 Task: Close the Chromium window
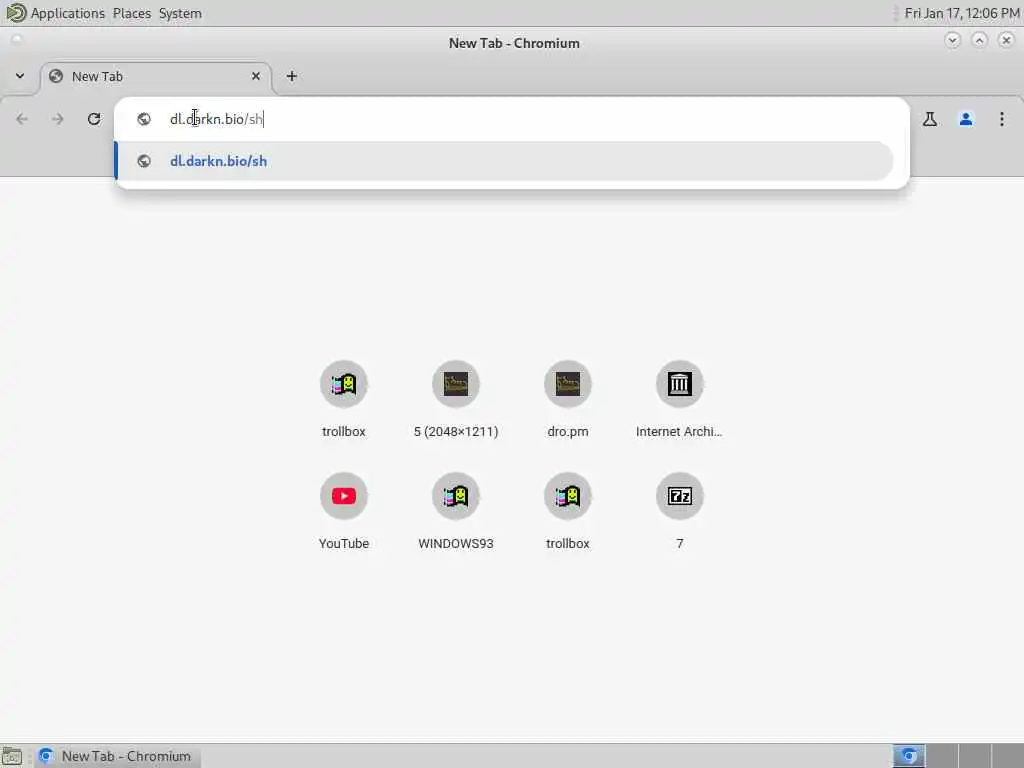[x=1006, y=40]
